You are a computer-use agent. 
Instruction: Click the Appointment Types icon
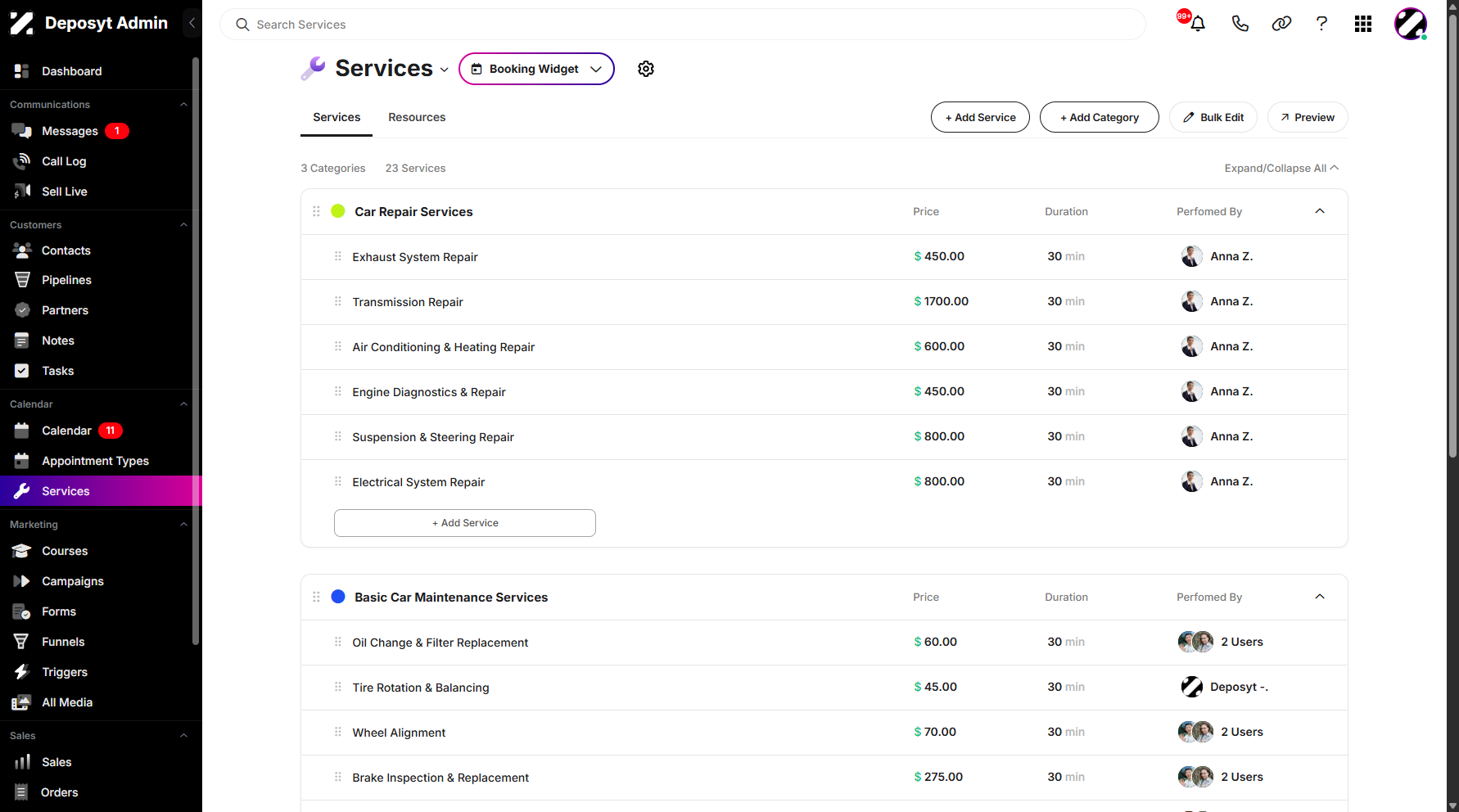coord(22,461)
